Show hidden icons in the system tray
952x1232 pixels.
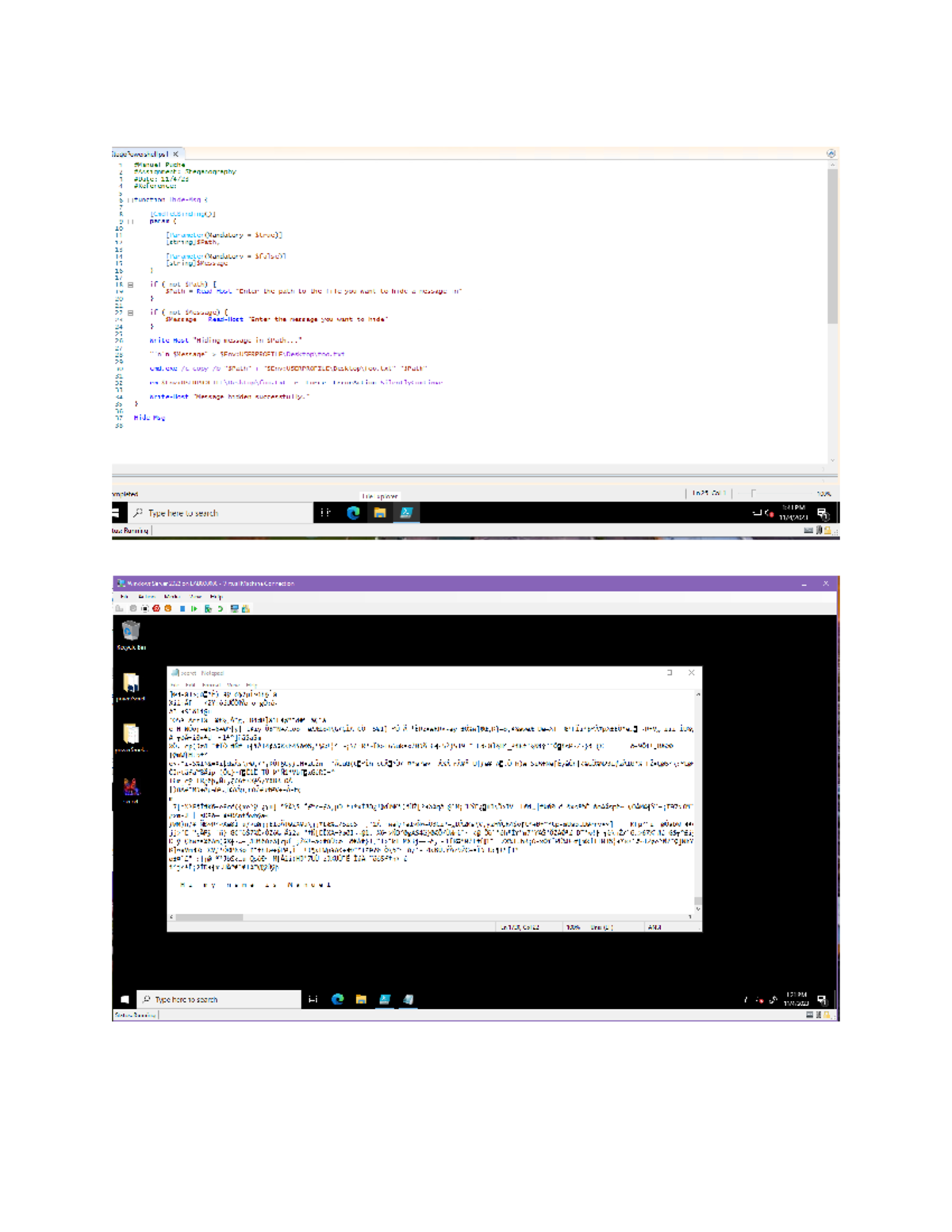coord(746,1000)
